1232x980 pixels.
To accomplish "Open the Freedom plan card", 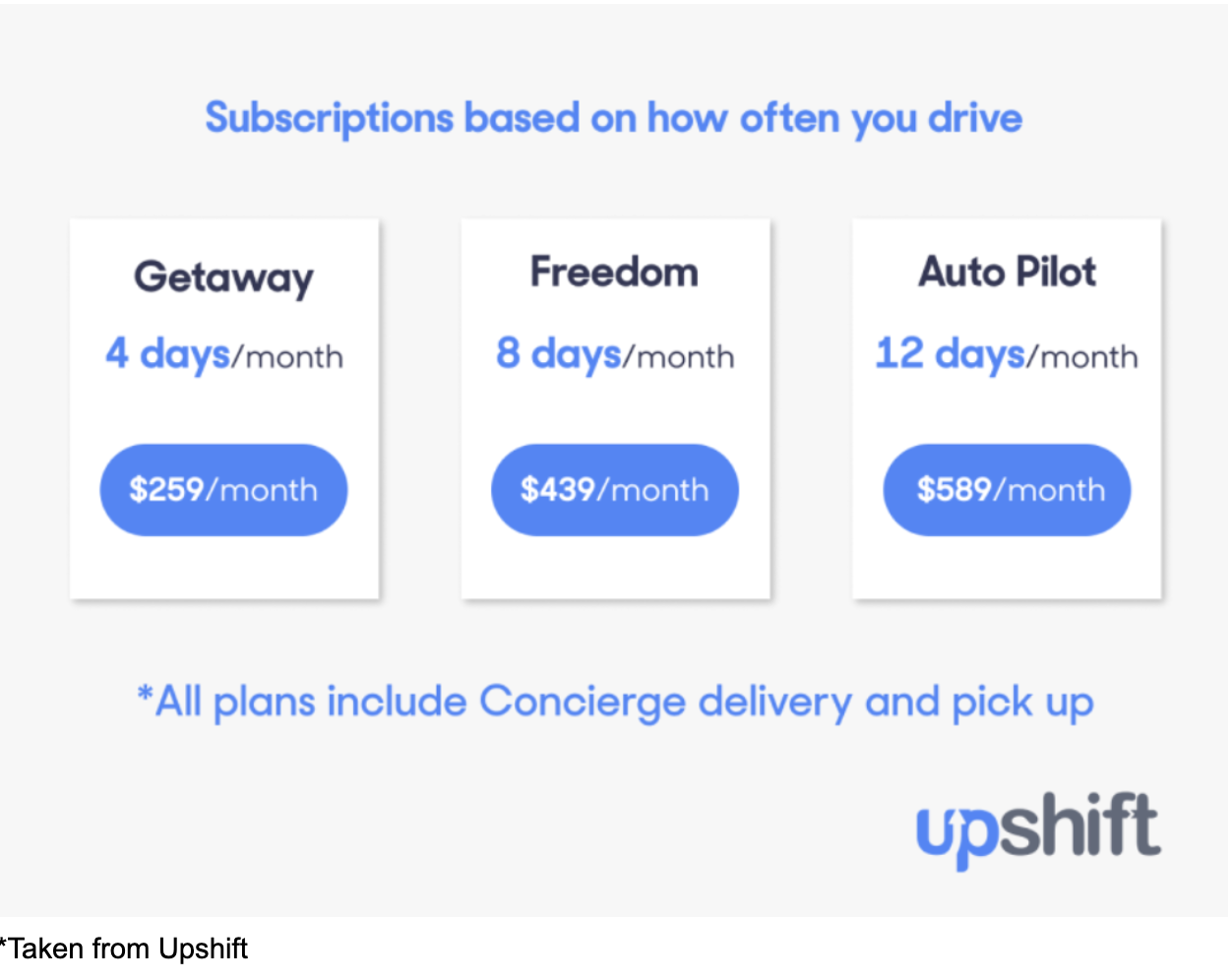I will (616, 408).
